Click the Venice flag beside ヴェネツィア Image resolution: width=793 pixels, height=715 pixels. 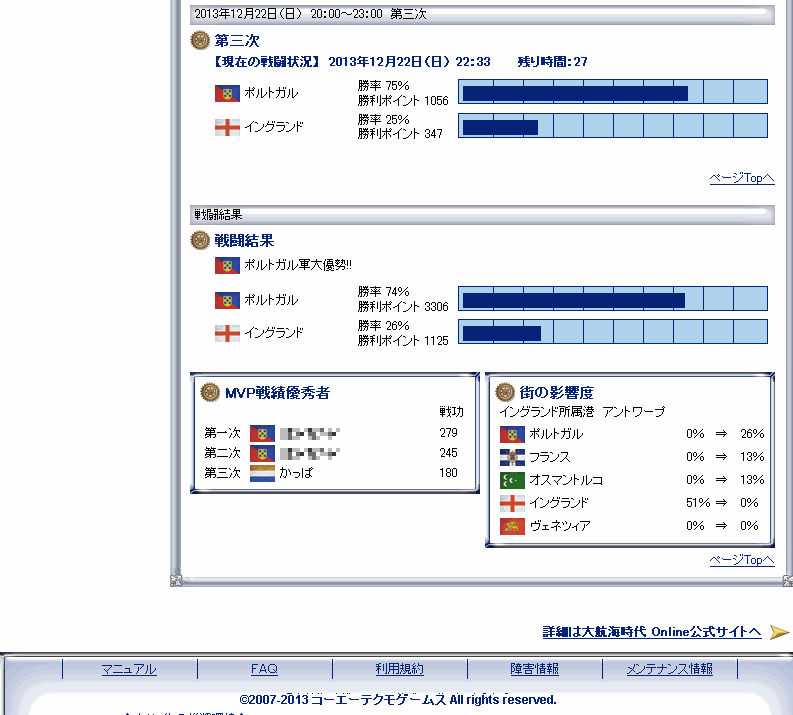(x=512, y=526)
